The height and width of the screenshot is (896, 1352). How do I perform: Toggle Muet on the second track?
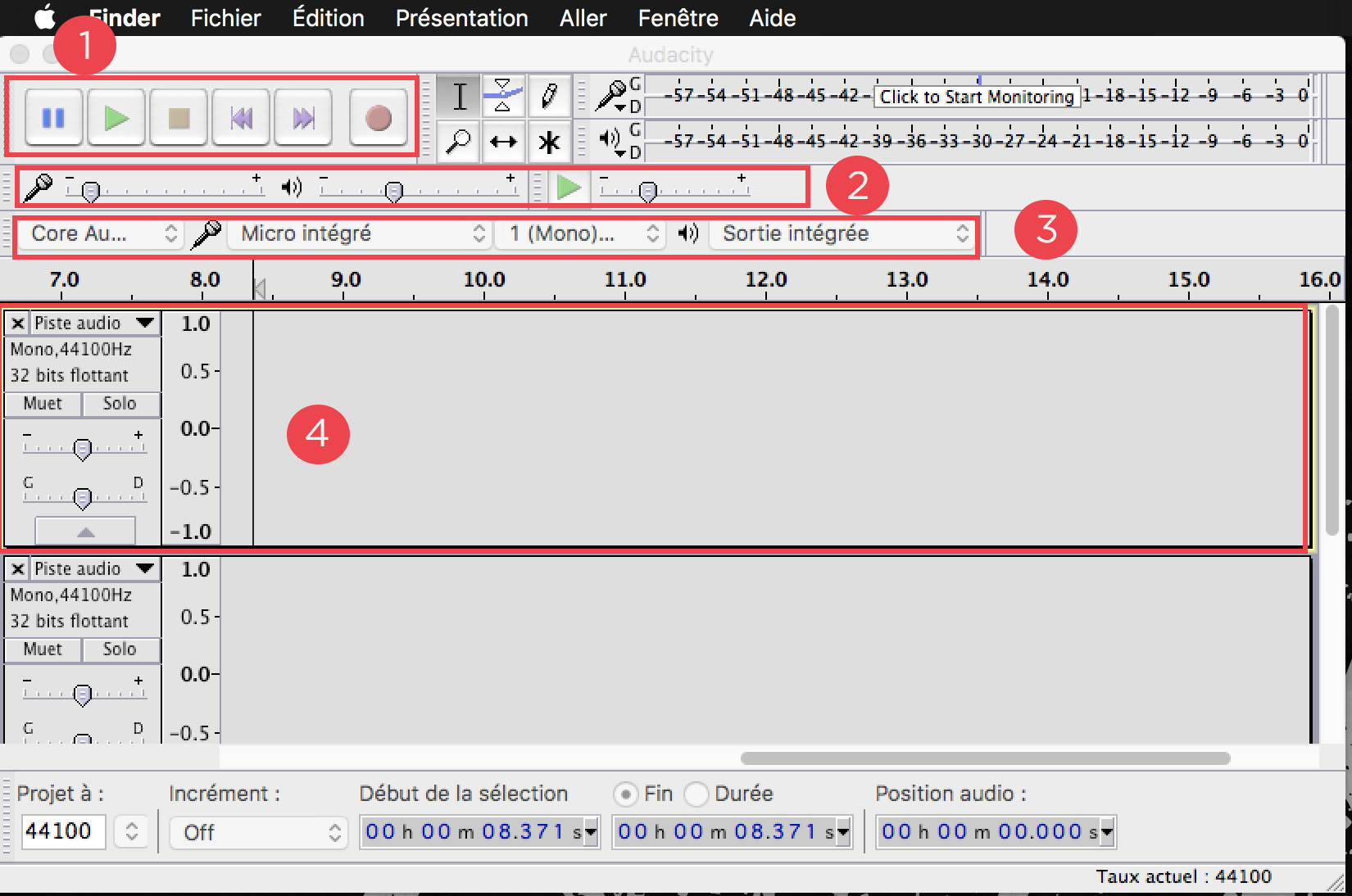pos(43,649)
